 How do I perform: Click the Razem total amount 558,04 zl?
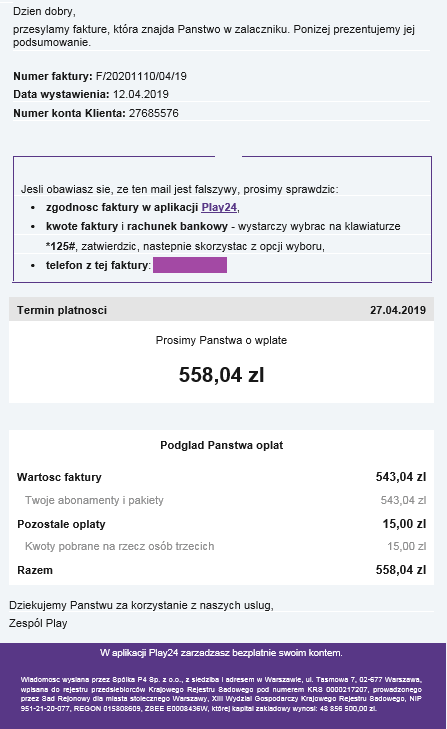click(x=400, y=570)
